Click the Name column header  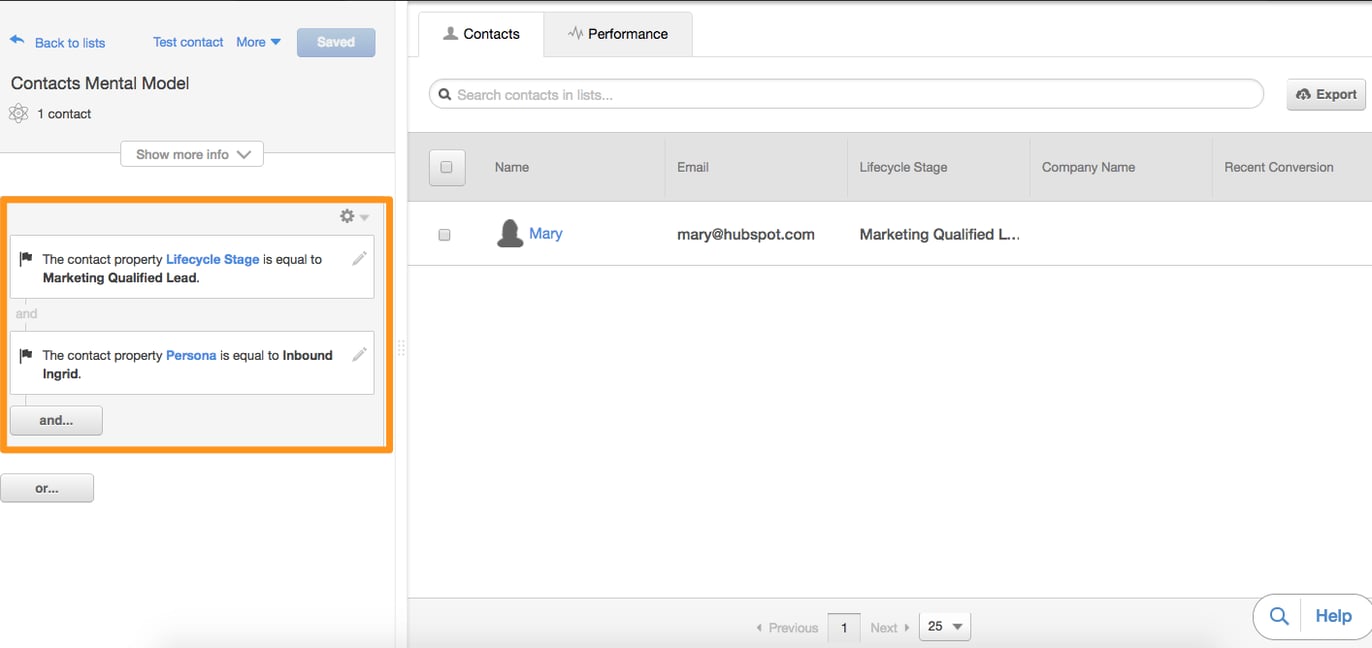tap(512, 167)
